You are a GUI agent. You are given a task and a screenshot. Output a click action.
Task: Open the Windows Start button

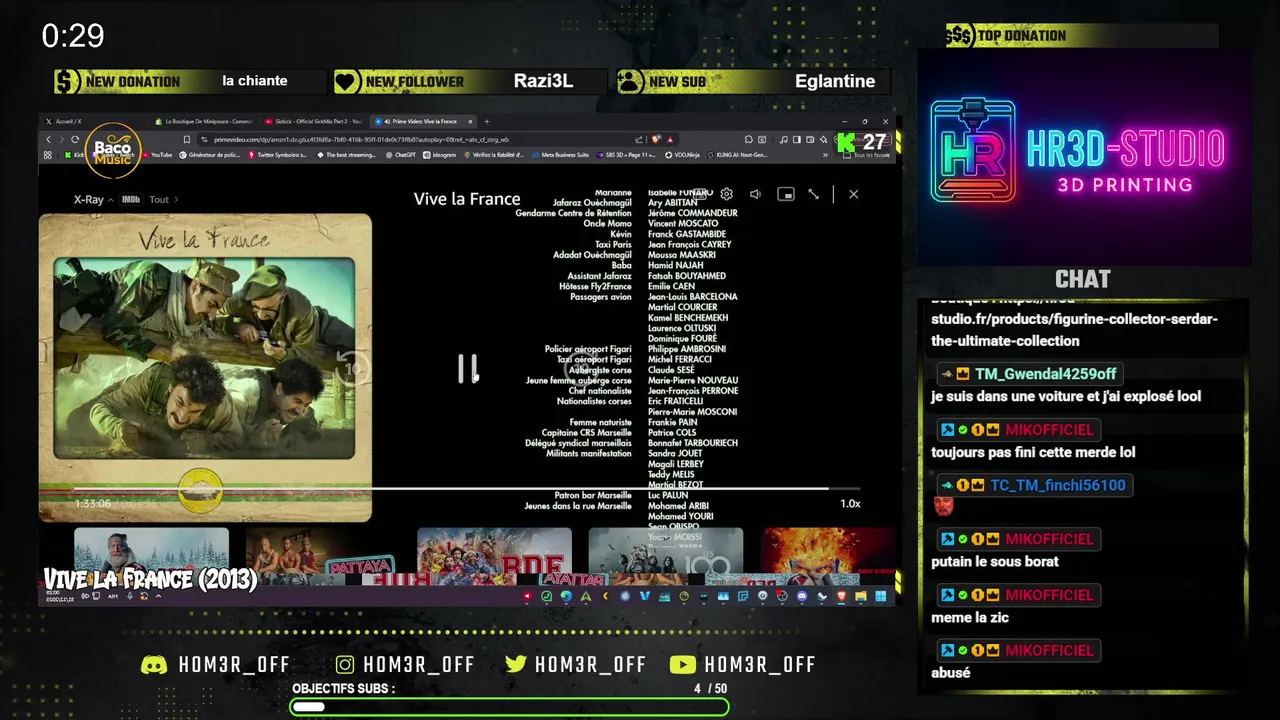(882, 597)
